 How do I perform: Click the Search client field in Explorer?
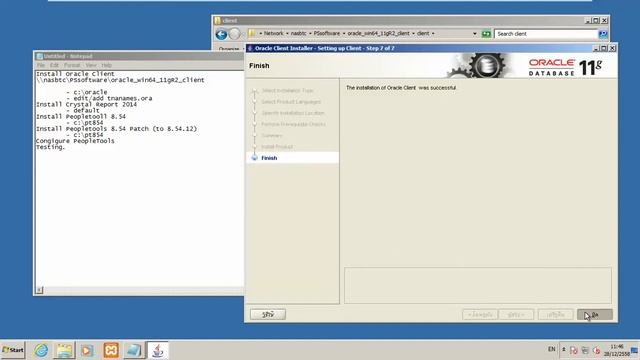(546, 34)
